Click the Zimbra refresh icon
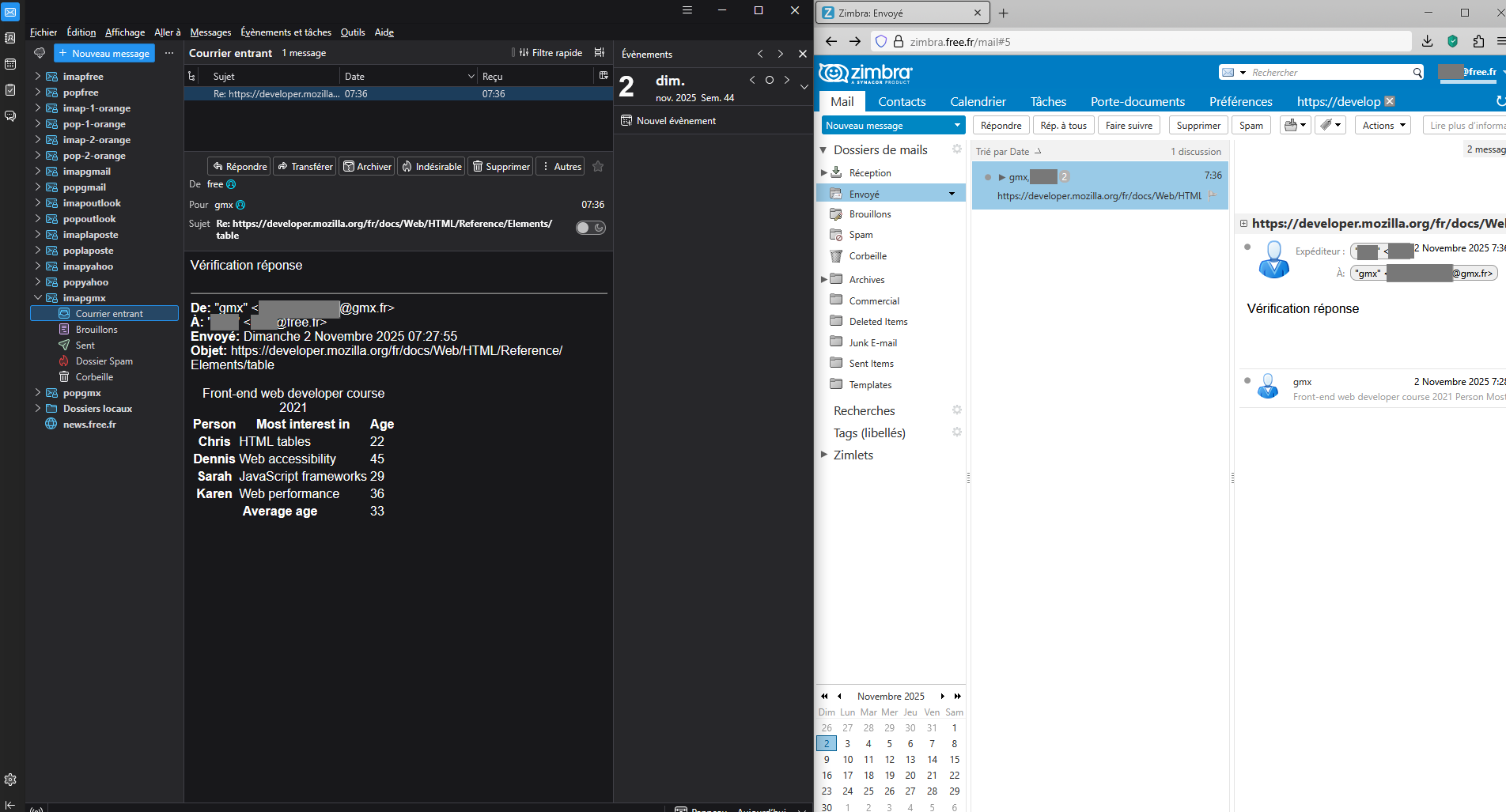 pyautogui.click(x=1500, y=101)
